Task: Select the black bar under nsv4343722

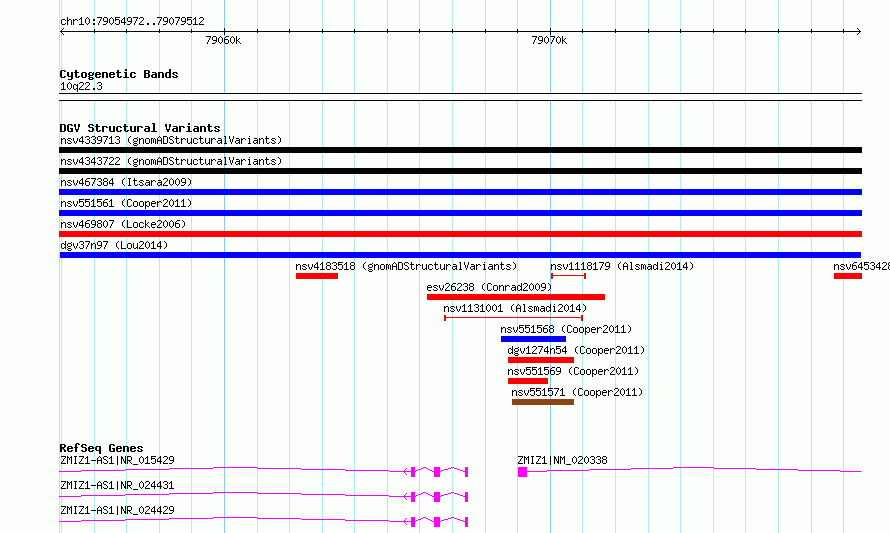Action: [460, 171]
